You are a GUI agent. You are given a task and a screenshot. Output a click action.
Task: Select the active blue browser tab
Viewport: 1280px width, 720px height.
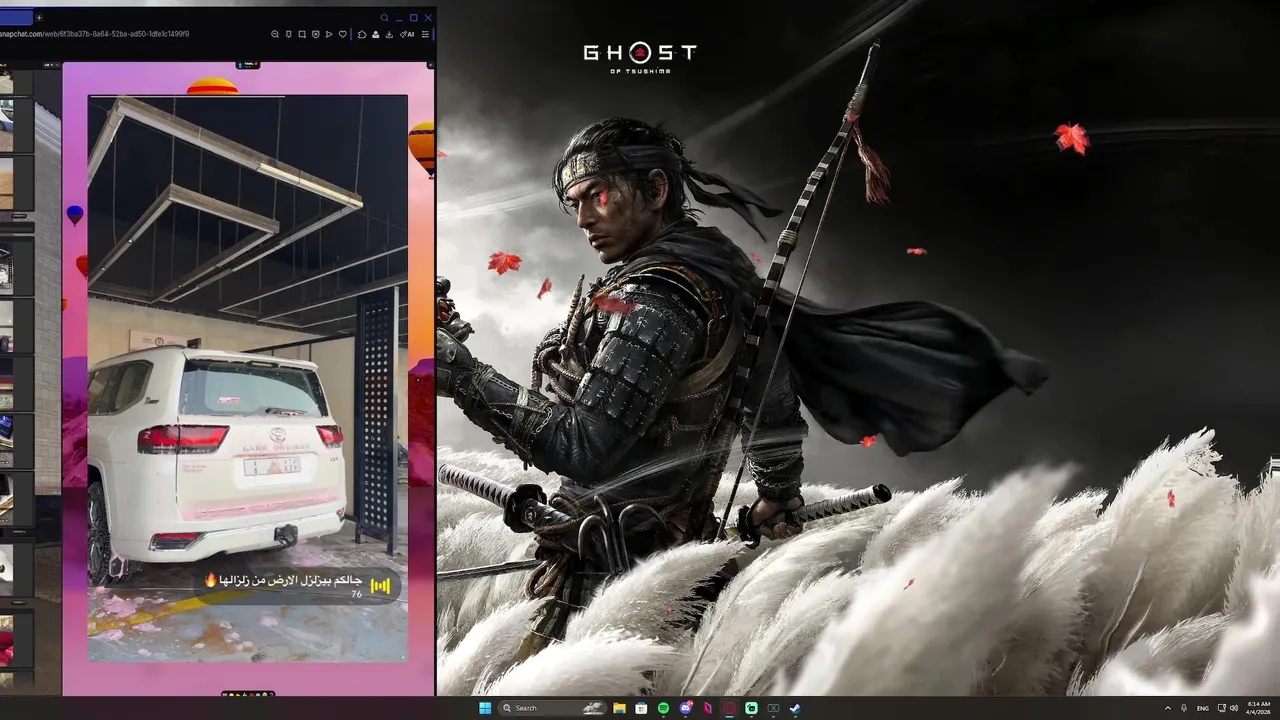click(x=16, y=18)
